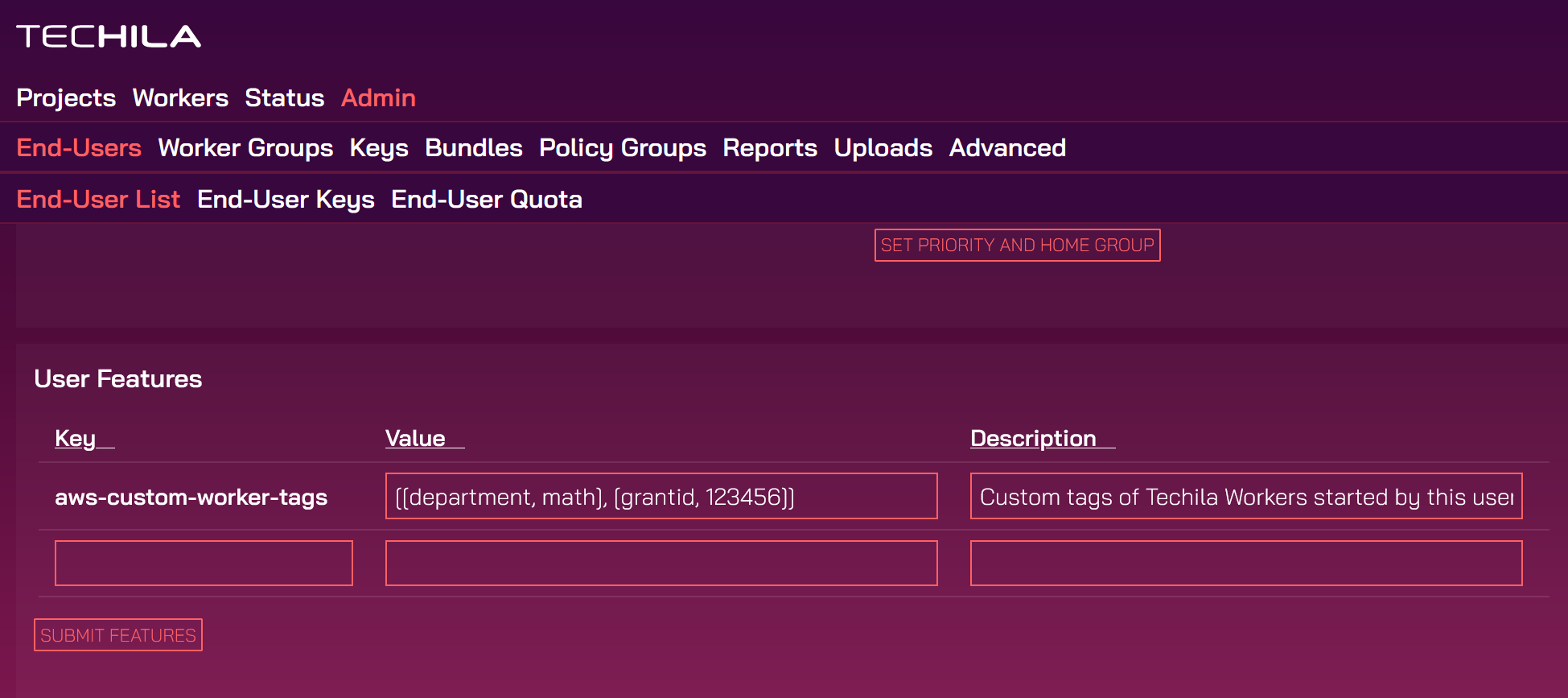Focus the empty new feature key field
1568x698 pixels.
(x=204, y=564)
